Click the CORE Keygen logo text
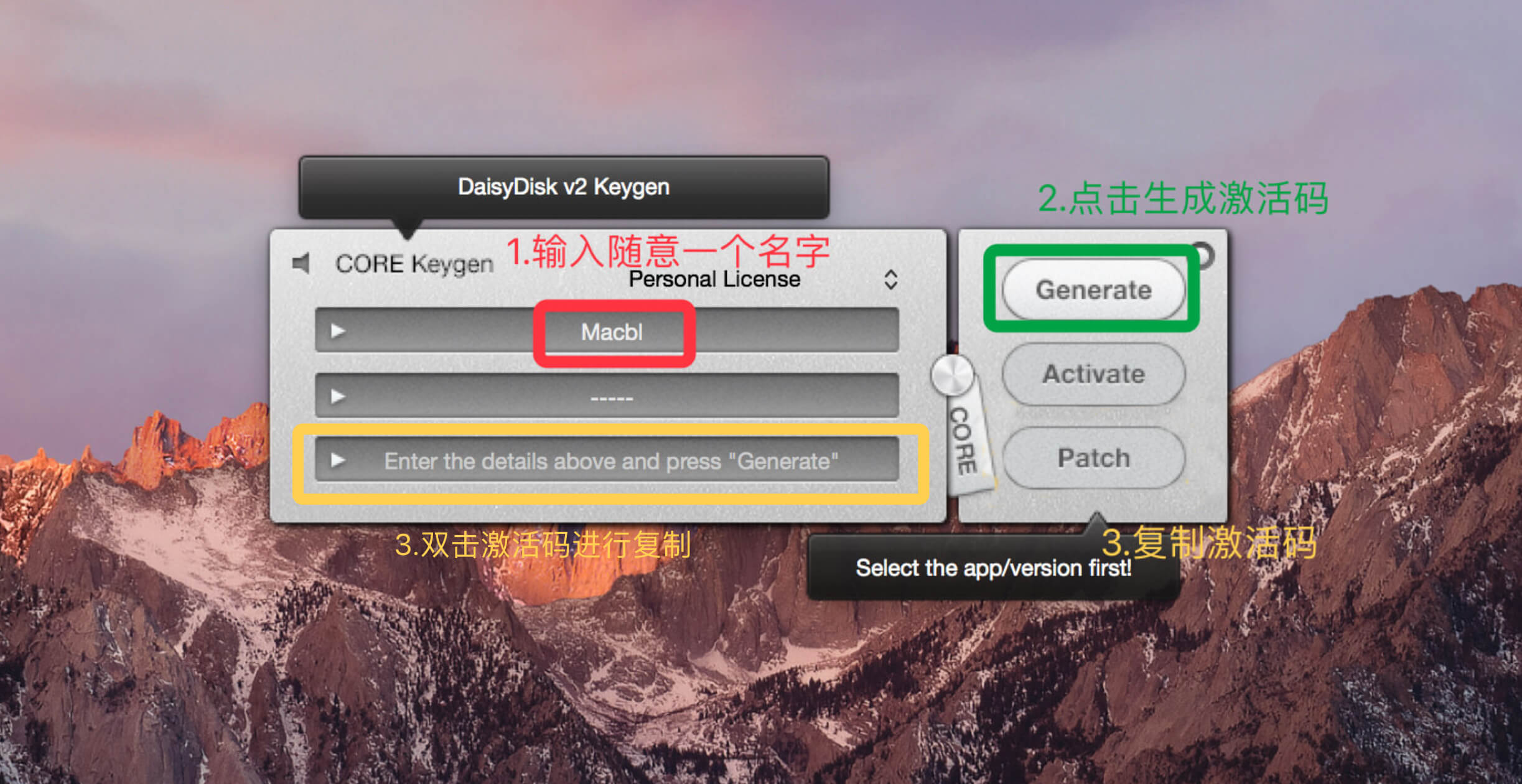The width and height of the screenshot is (1522, 784). click(x=414, y=264)
